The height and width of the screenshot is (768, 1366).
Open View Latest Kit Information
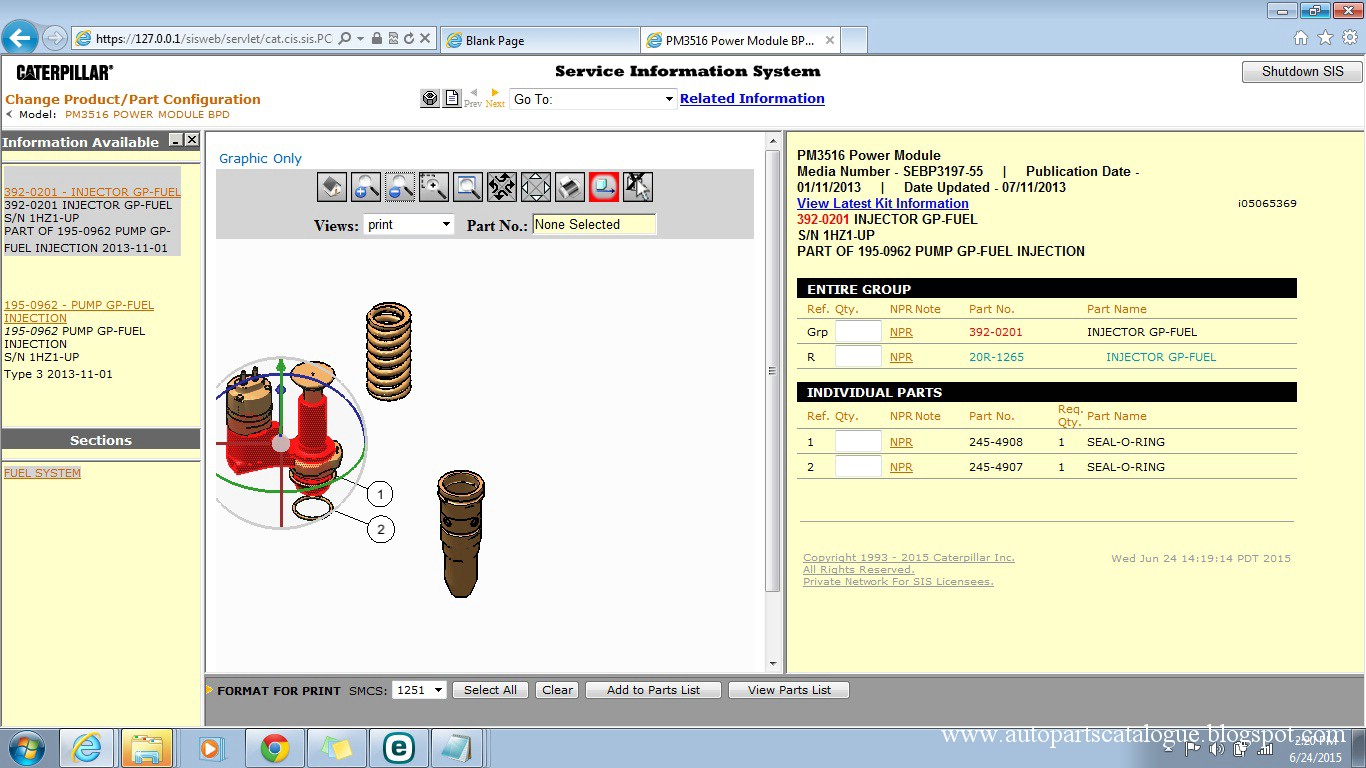(x=883, y=203)
